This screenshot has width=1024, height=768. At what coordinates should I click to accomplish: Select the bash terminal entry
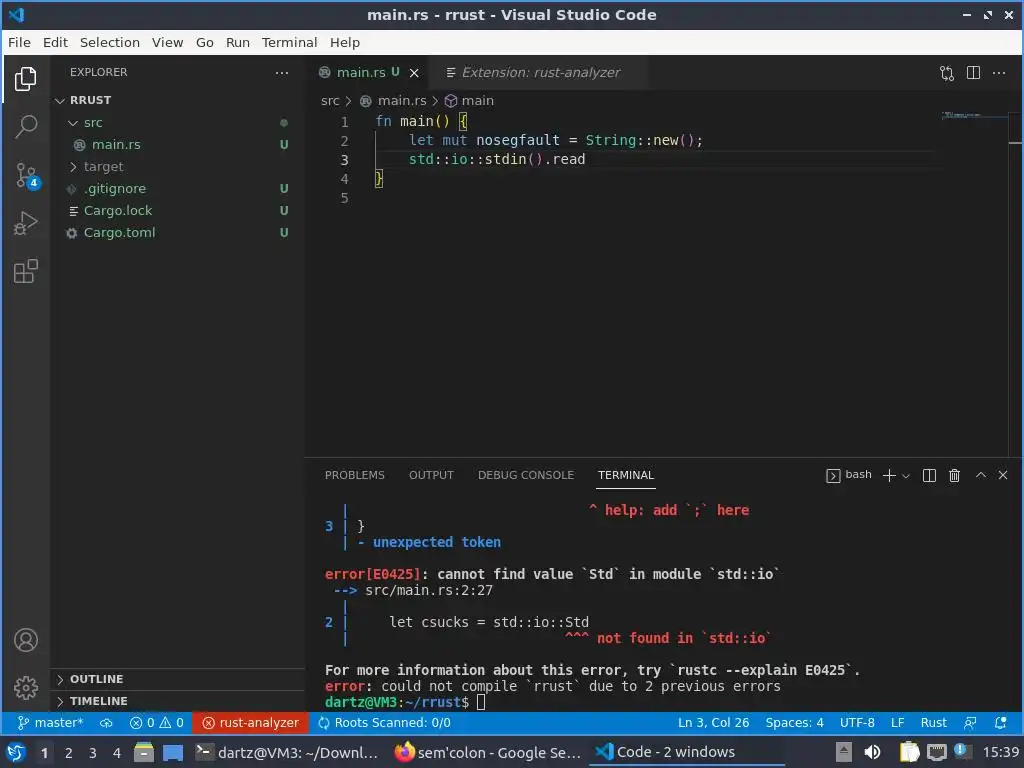848,475
